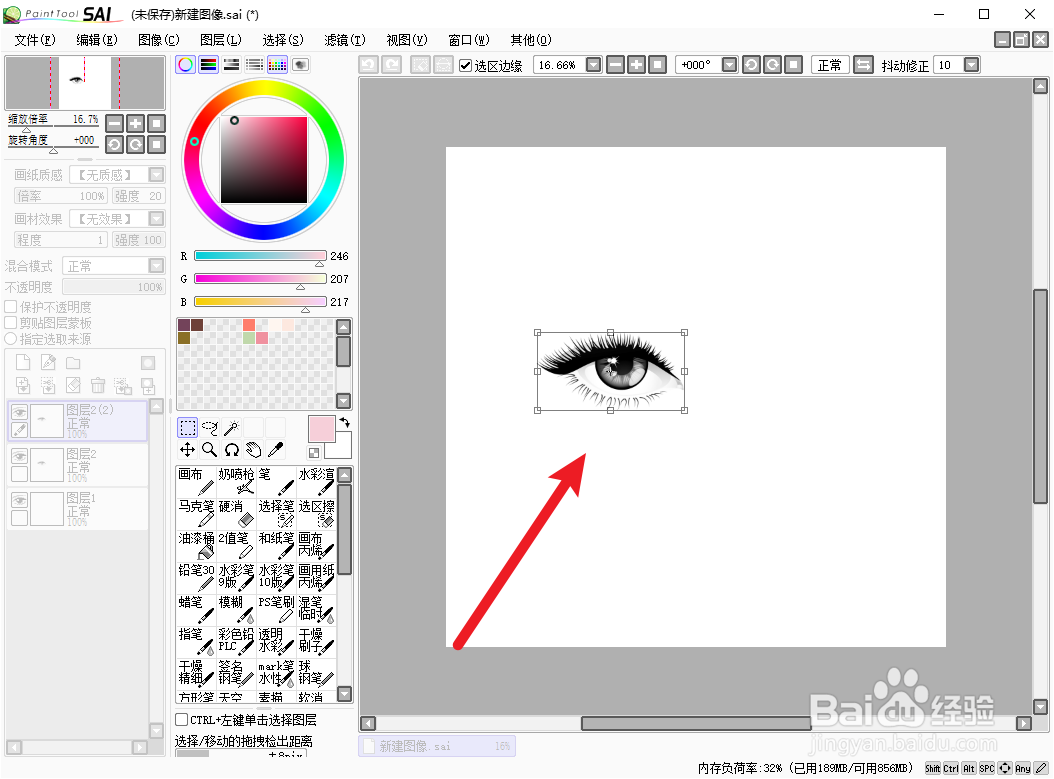The image size is (1054, 779).
Task: Swap foreground and background colors
Action: pos(345,423)
